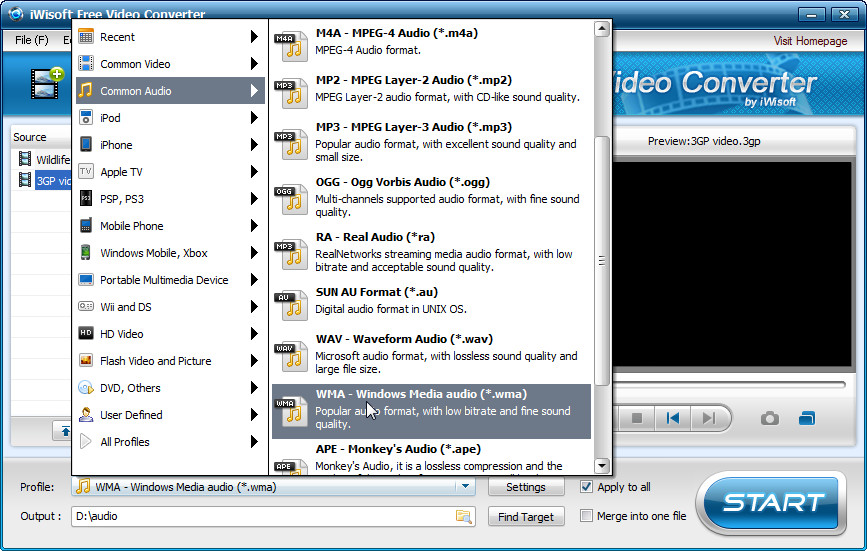Click the film icon beside 3GP video file

(x=25, y=180)
